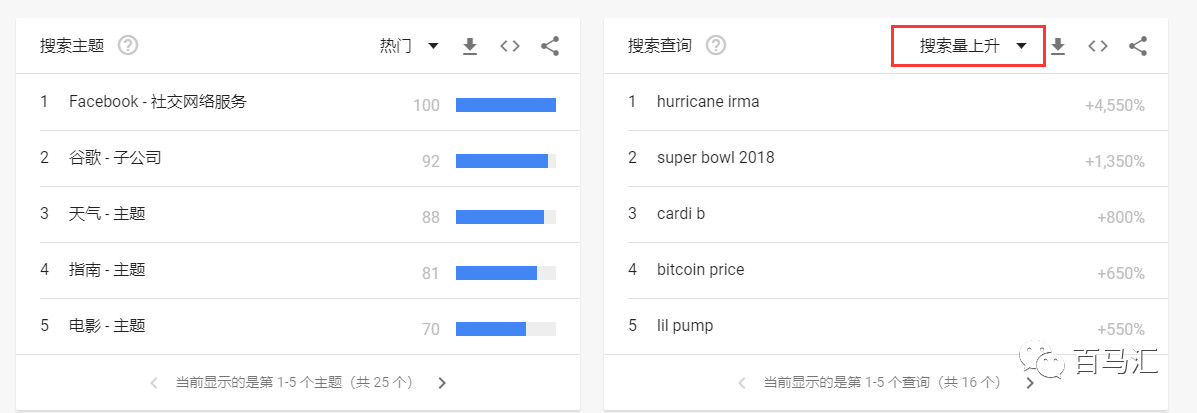Open embed code for 搜索主题 panel
The height and width of the screenshot is (413, 1197).
(510, 46)
